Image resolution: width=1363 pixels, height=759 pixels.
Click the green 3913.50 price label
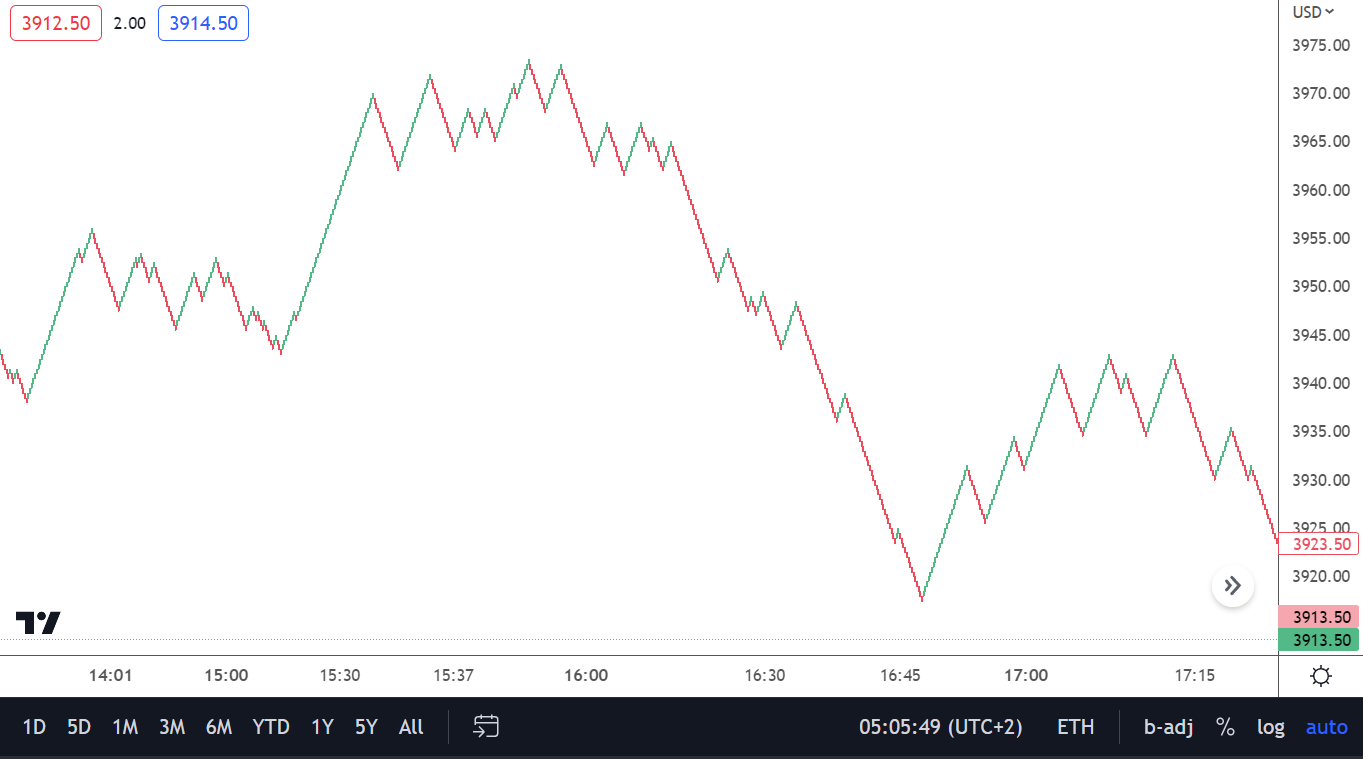(x=1320, y=640)
